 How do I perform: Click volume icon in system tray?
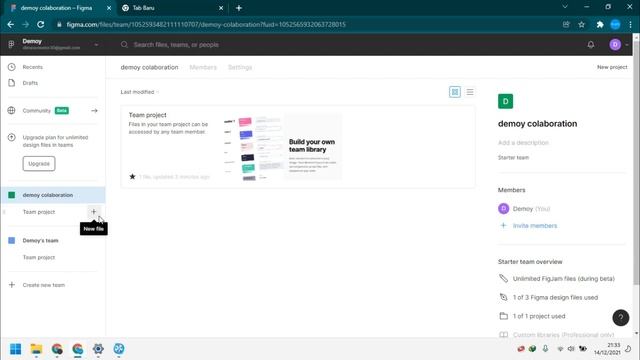(x=571, y=349)
